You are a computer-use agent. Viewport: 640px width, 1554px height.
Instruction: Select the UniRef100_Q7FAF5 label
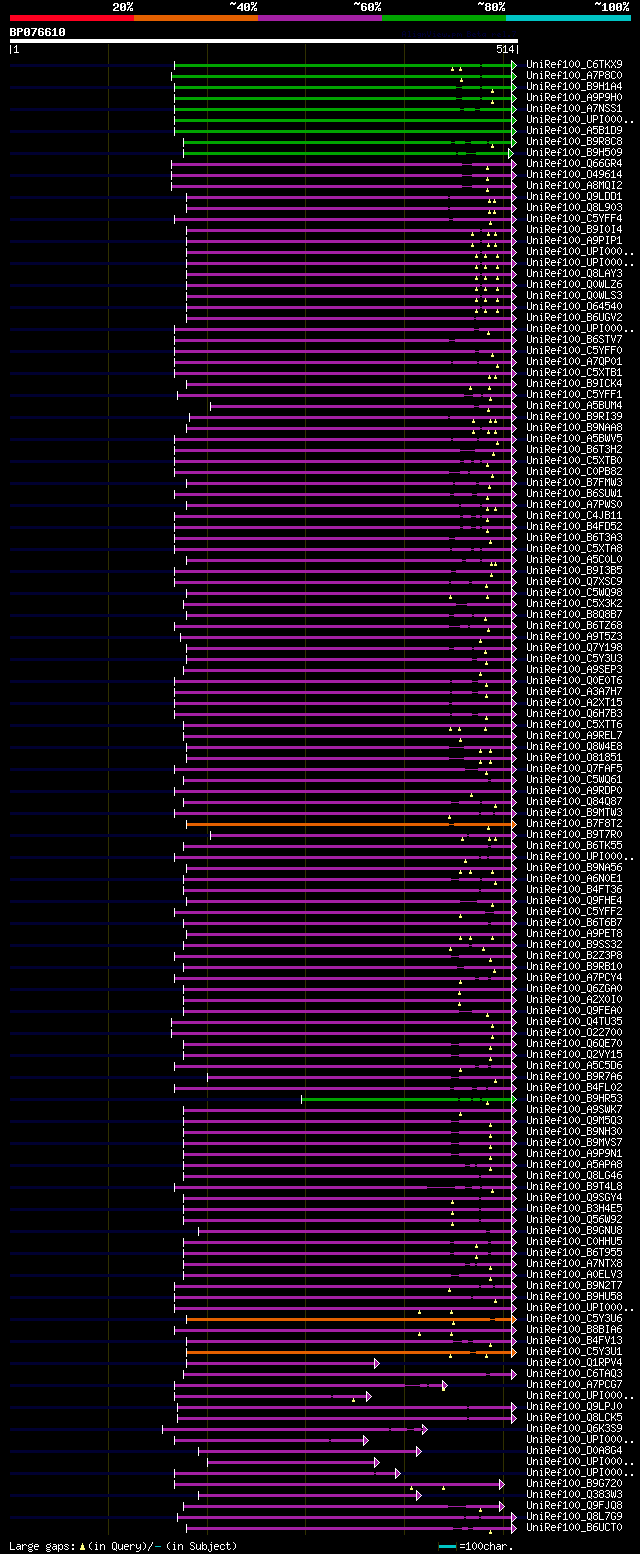pos(574,768)
